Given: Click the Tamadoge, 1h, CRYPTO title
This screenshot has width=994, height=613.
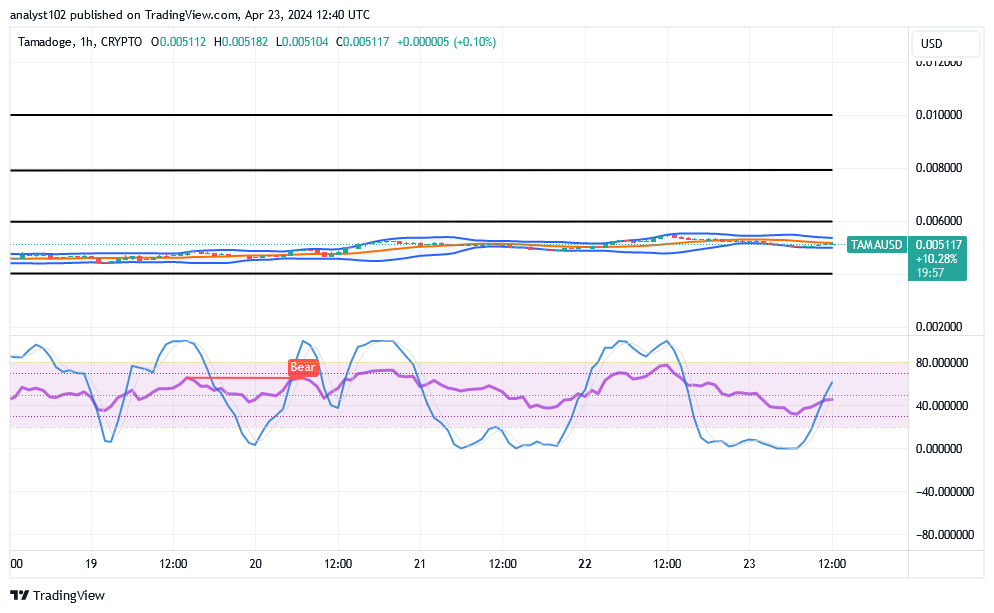Looking at the screenshot, I should click(80, 42).
